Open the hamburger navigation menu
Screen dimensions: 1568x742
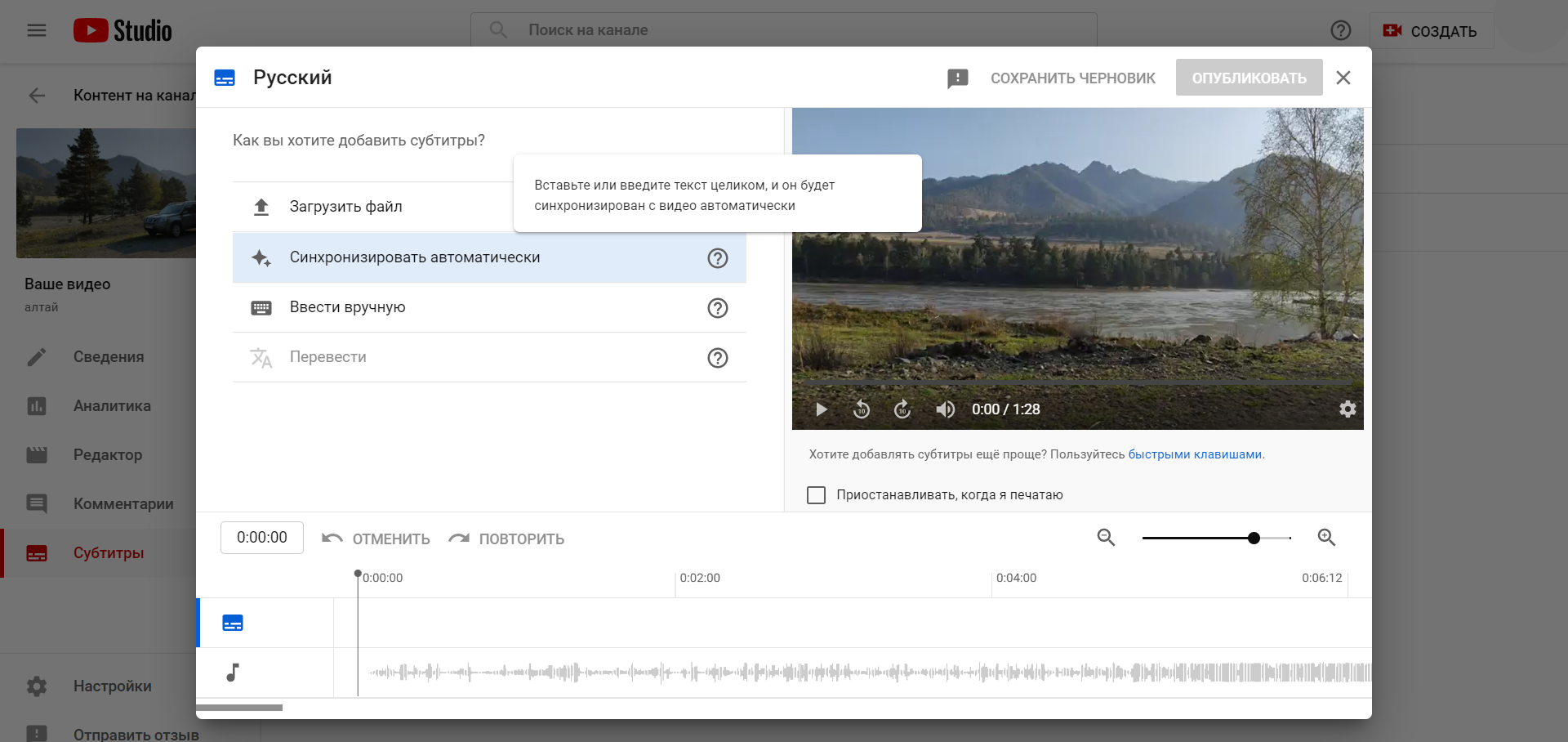[37, 30]
